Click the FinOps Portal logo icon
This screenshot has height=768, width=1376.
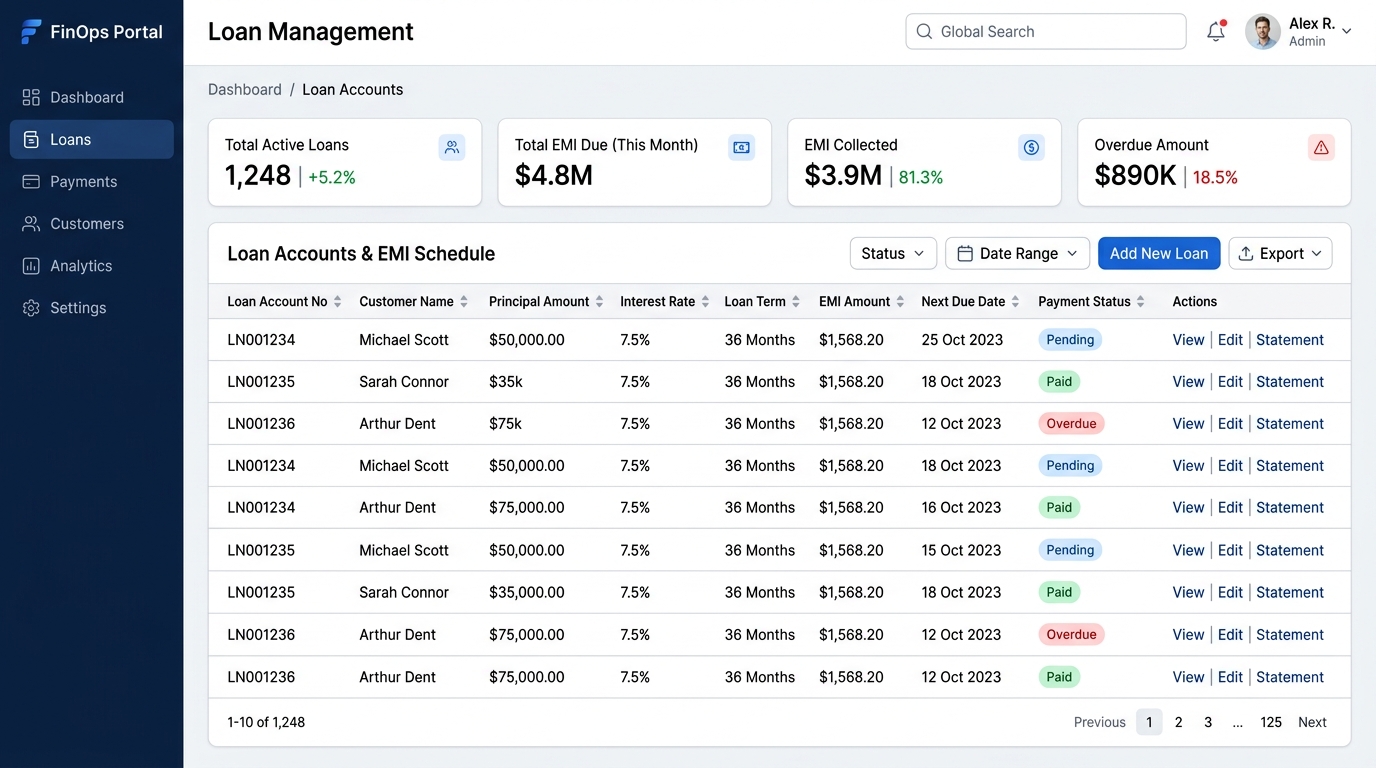31,32
